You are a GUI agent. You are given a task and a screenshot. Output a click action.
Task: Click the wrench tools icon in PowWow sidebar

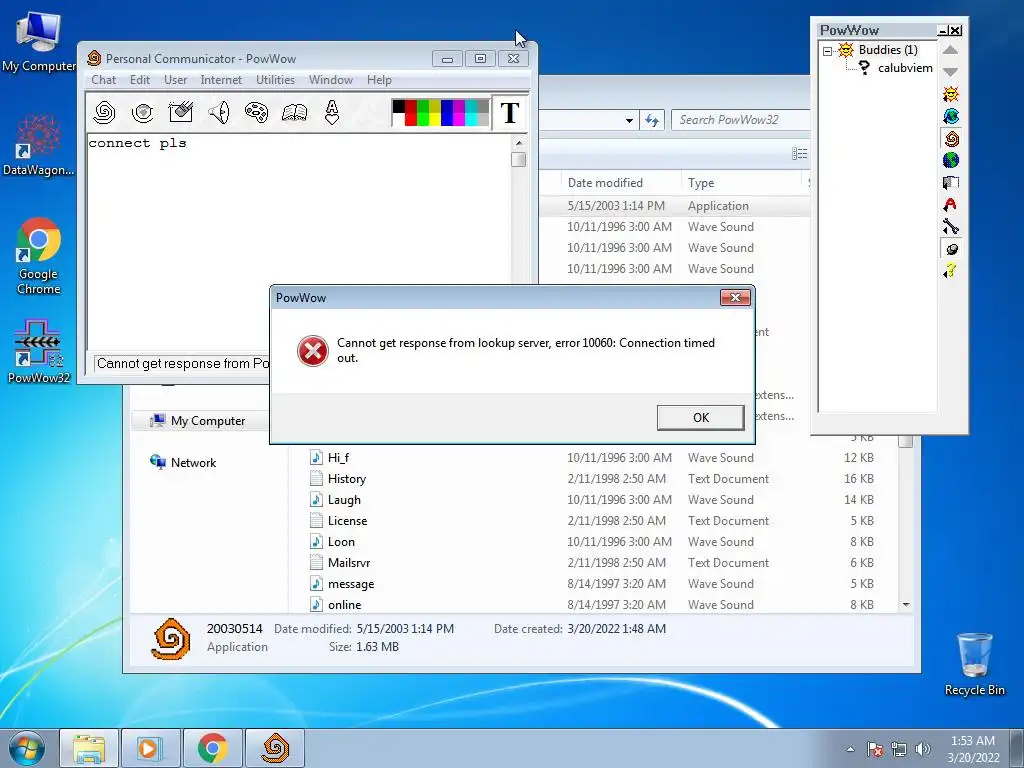tap(951, 227)
